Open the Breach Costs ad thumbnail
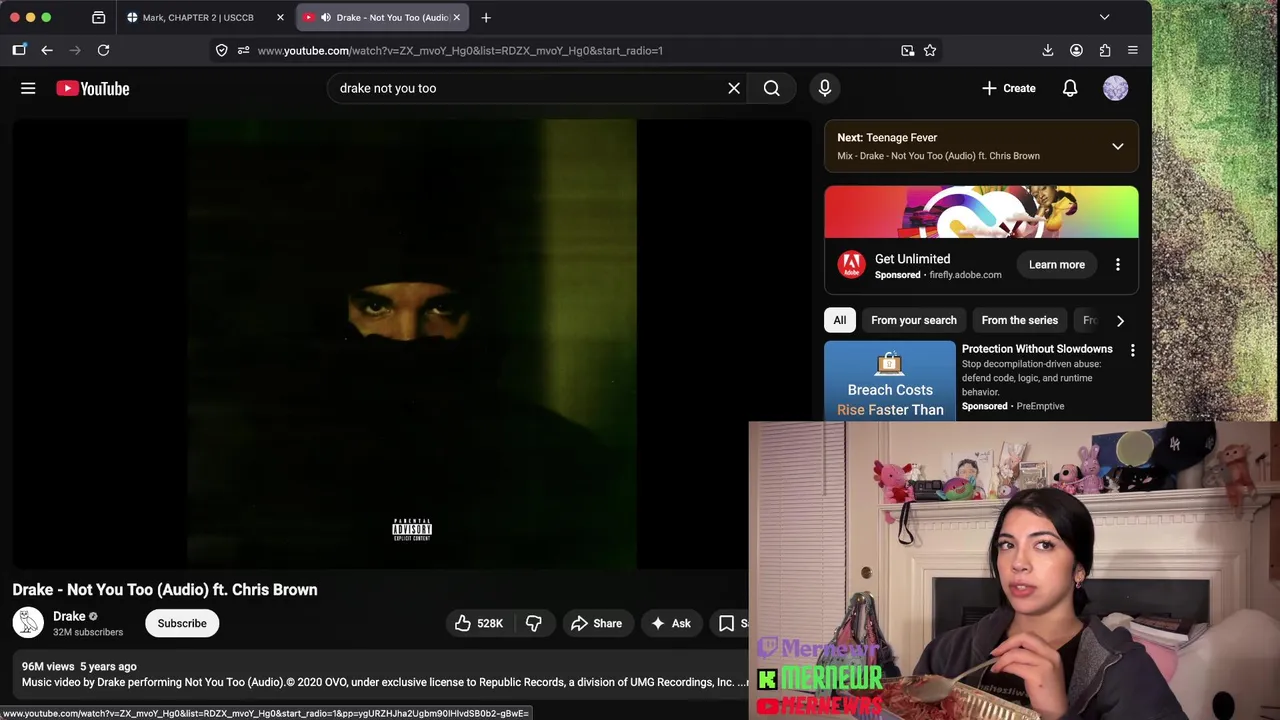This screenshot has height=720, width=1280. [x=890, y=380]
